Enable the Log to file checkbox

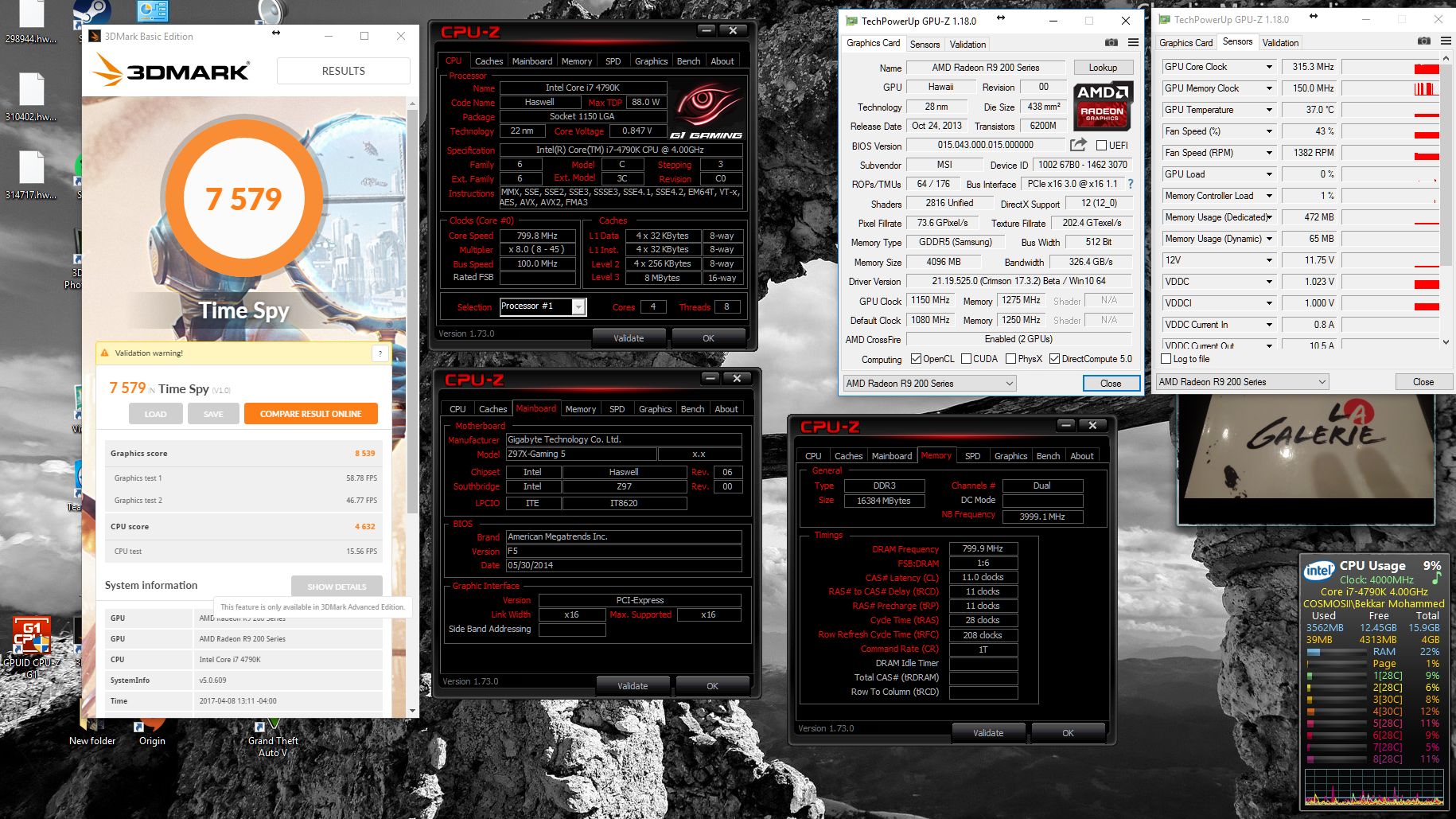[1166, 359]
